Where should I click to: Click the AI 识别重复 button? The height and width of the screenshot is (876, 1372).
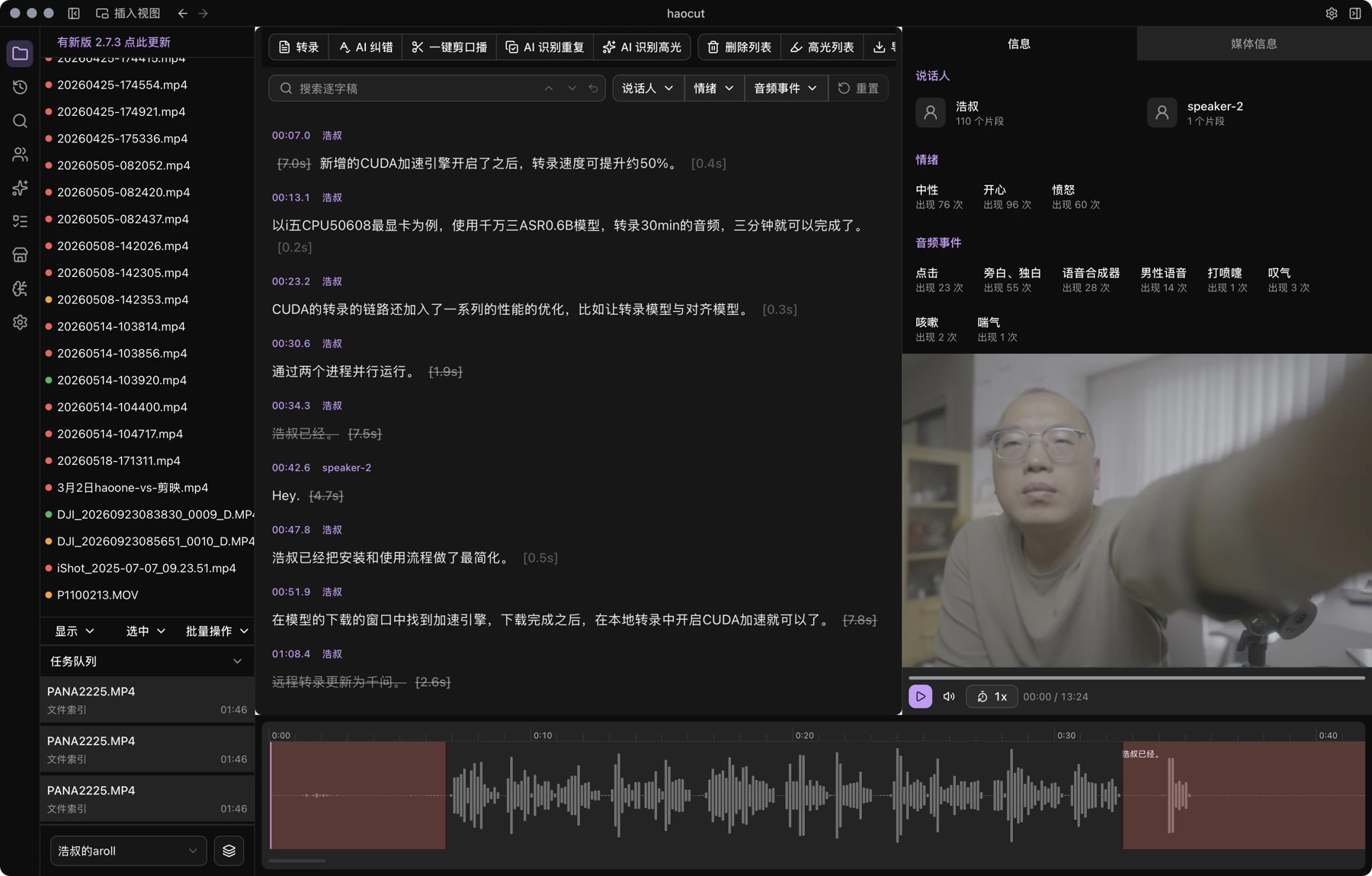545,47
